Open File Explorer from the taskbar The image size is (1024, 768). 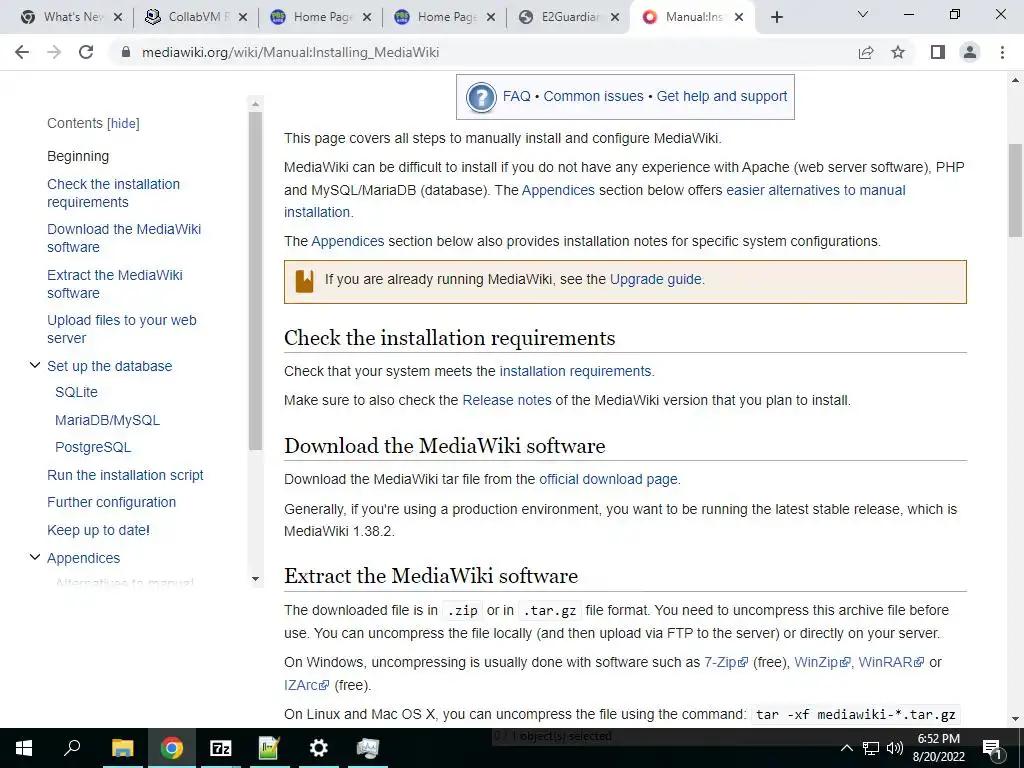[x=122, y=748]
